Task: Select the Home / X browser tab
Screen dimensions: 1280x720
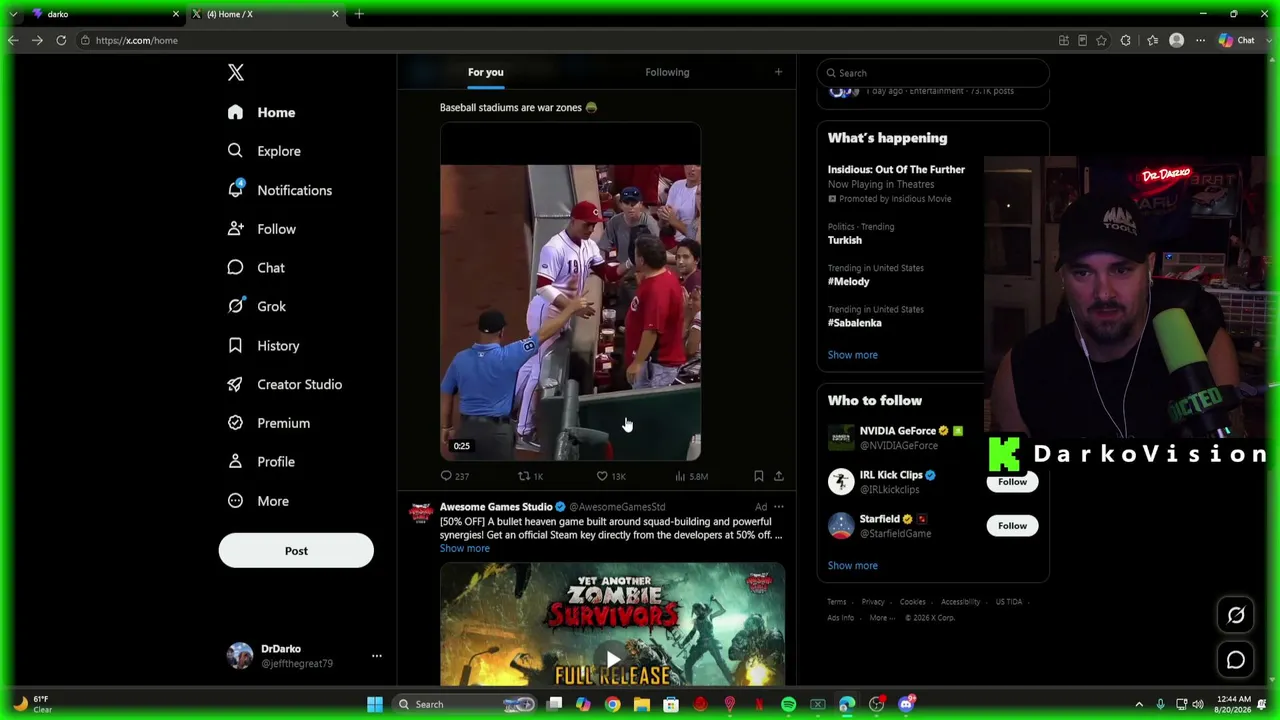Action: point(264,14)
